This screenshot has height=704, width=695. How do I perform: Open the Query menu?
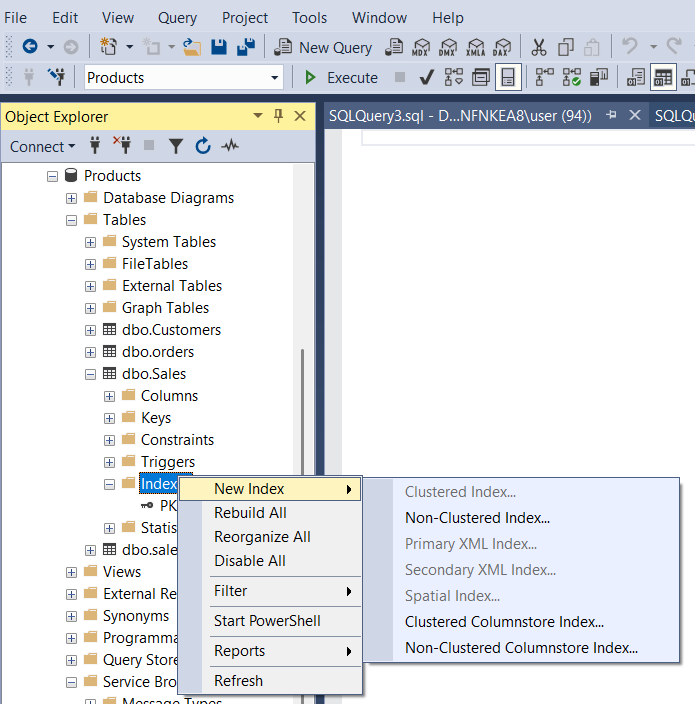point(177,18)
